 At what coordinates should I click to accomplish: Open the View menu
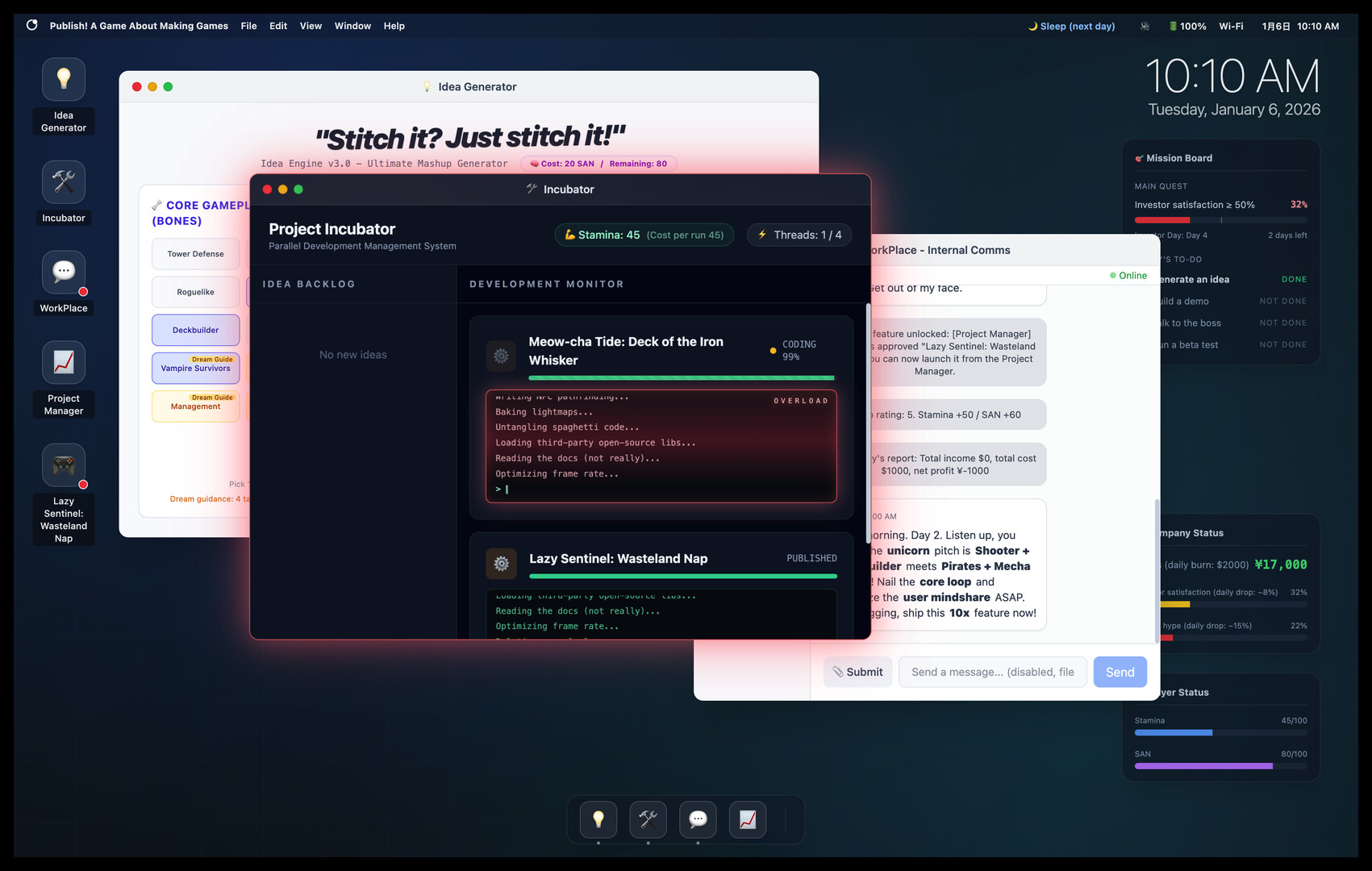tap(311, 26)
